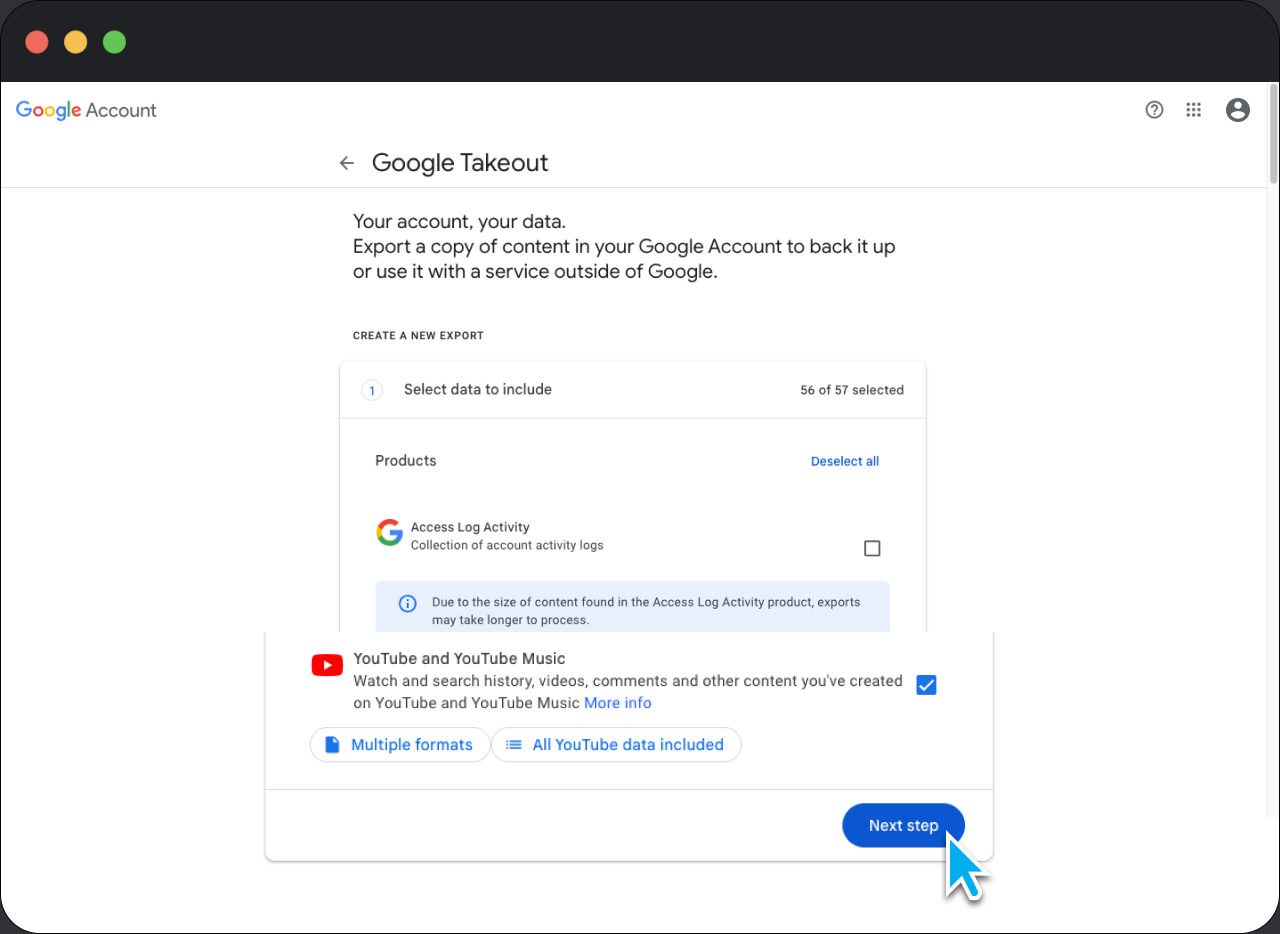Open the Multiple formats options

pos(400,744)
